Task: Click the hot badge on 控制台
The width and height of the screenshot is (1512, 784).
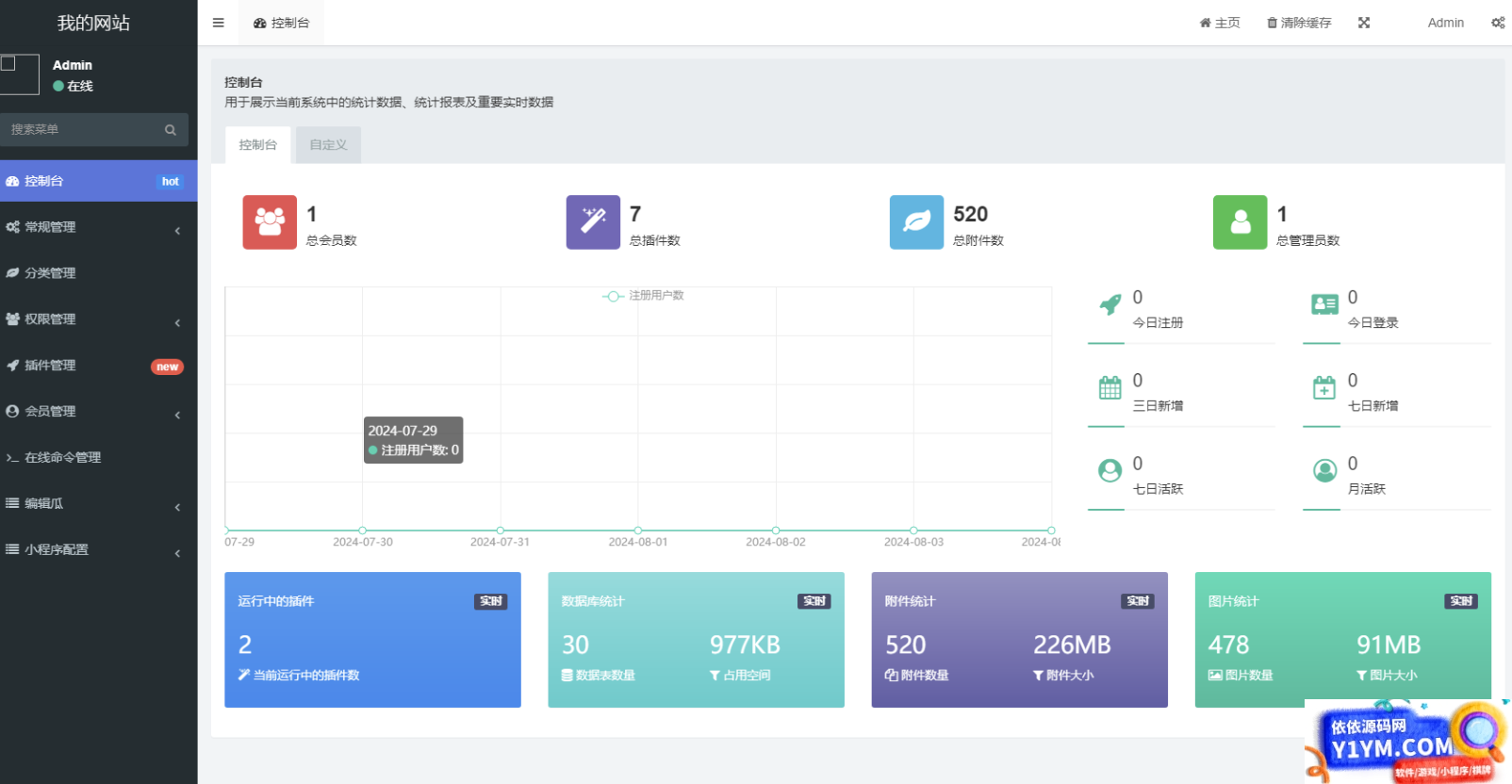Action: [170, 182]
